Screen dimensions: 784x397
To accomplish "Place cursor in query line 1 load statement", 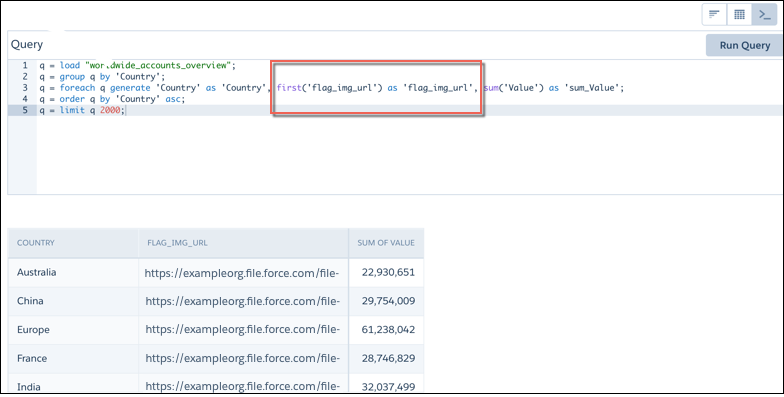I will (137, 66).
